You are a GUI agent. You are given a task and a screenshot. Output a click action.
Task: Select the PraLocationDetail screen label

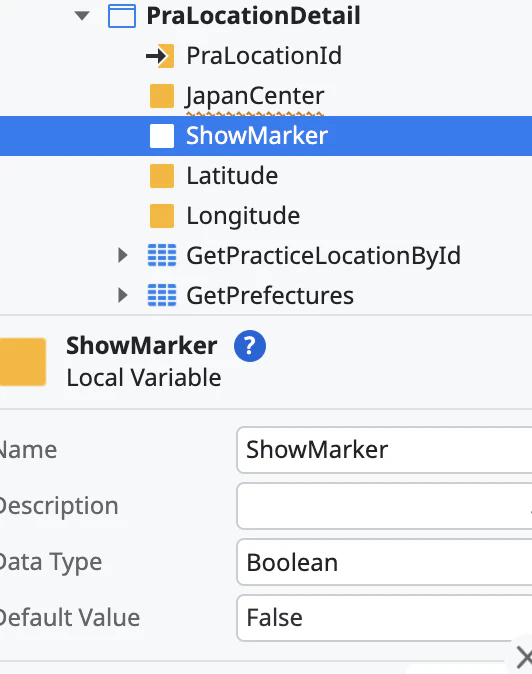coord(253,16)
